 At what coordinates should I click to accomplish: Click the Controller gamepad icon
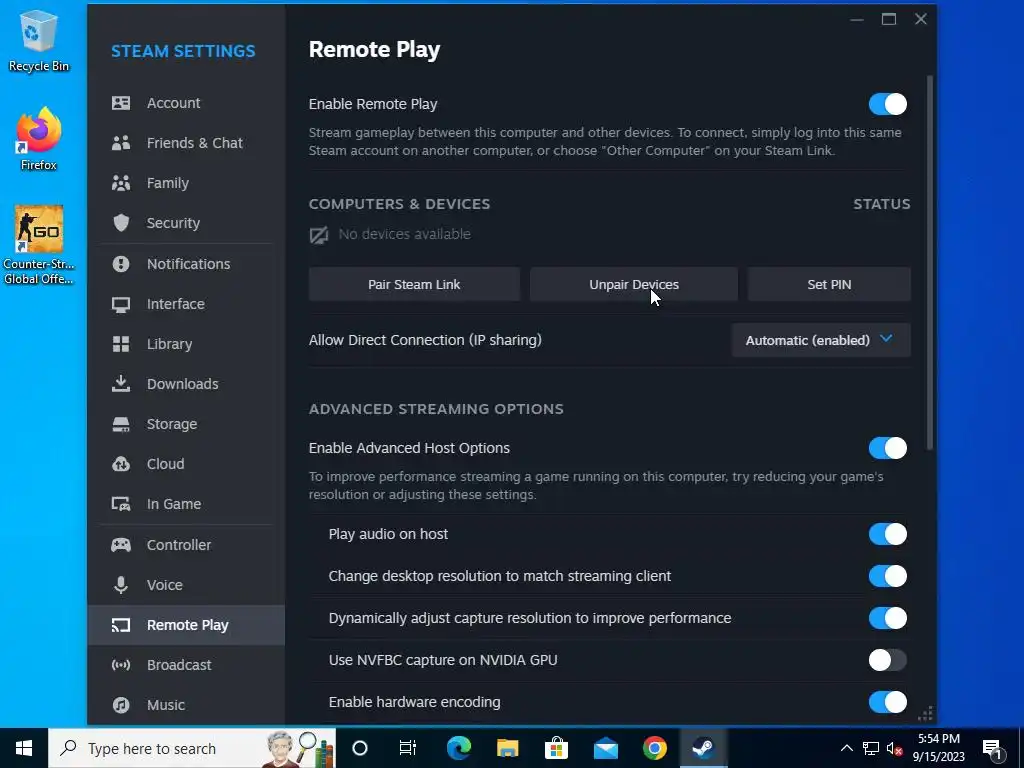(x=121, y=545)
